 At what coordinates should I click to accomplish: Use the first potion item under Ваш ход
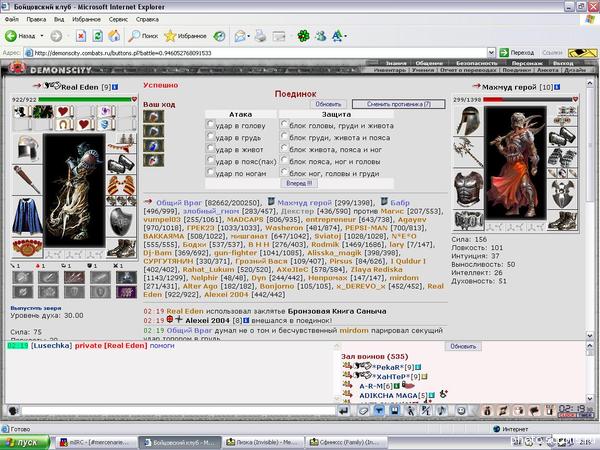[x=153, y=116]
